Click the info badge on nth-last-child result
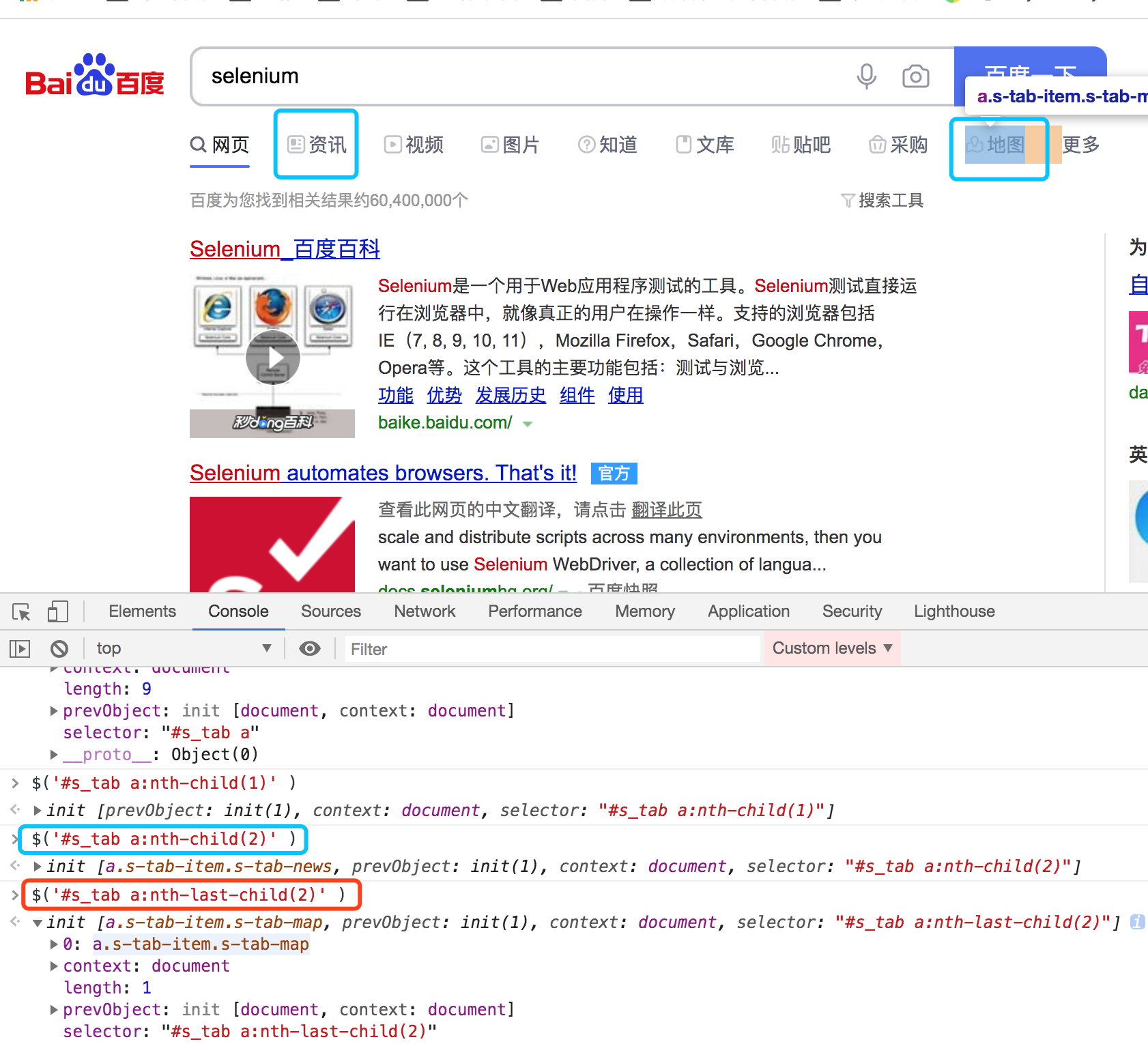This screenshot has height=1044, width=1148. pos(1137,922)
